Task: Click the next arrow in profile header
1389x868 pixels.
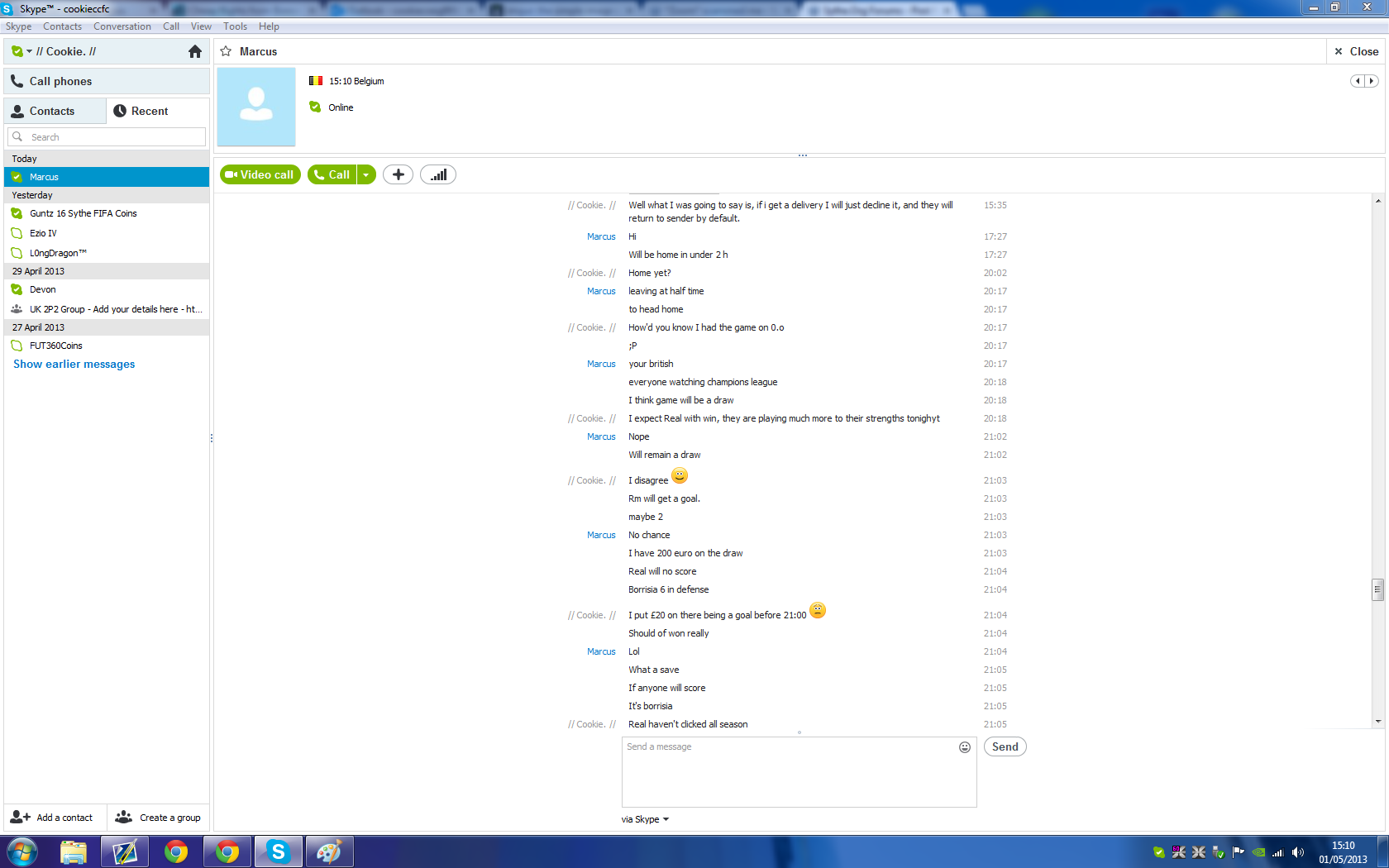Action: 1372,81
